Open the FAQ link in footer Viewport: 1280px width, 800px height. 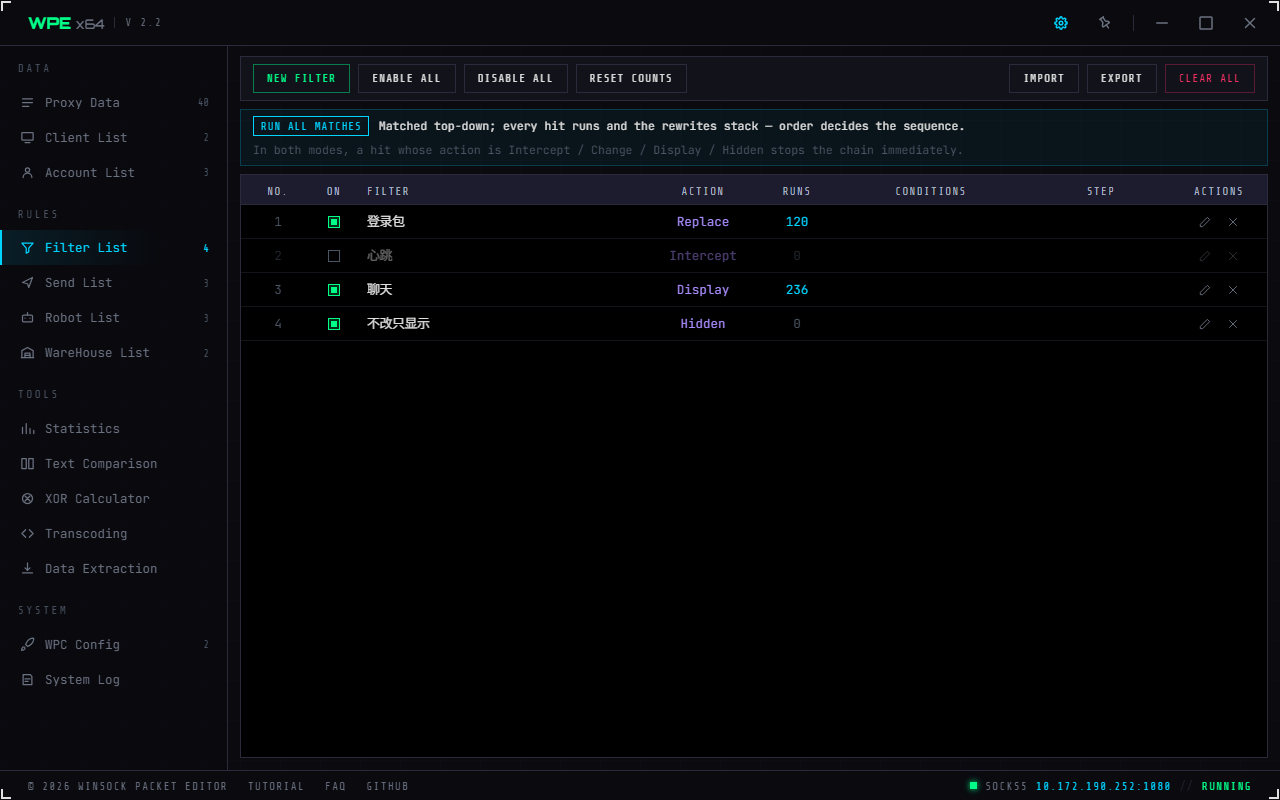pyautogui.click(x=335, y=786)
